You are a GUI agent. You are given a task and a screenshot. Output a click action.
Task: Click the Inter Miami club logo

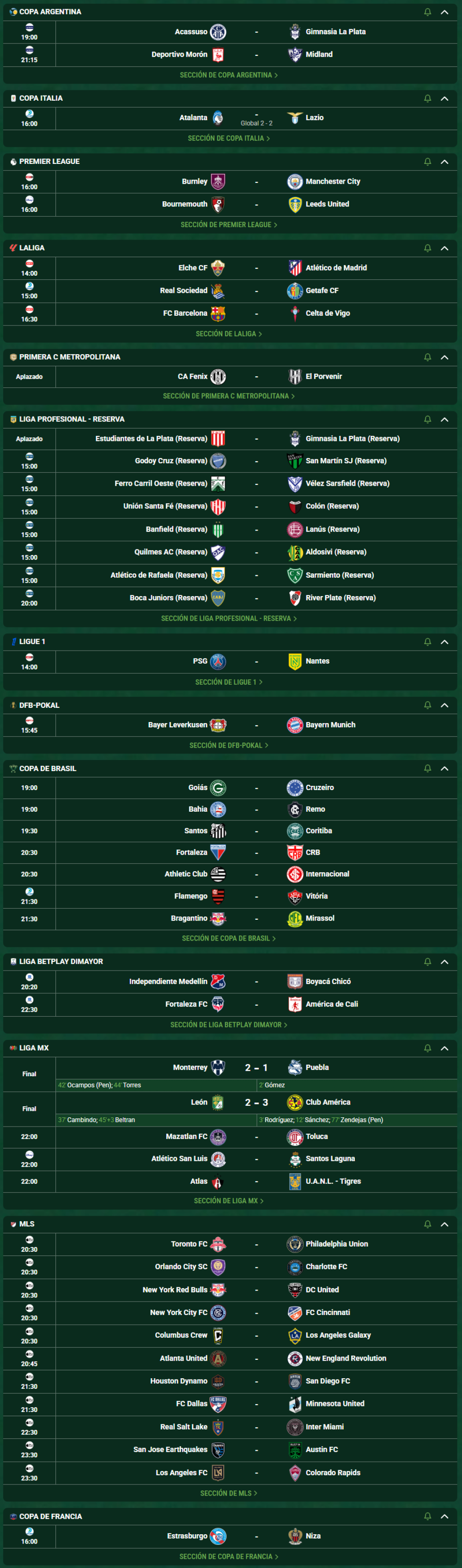point(295,1427)
